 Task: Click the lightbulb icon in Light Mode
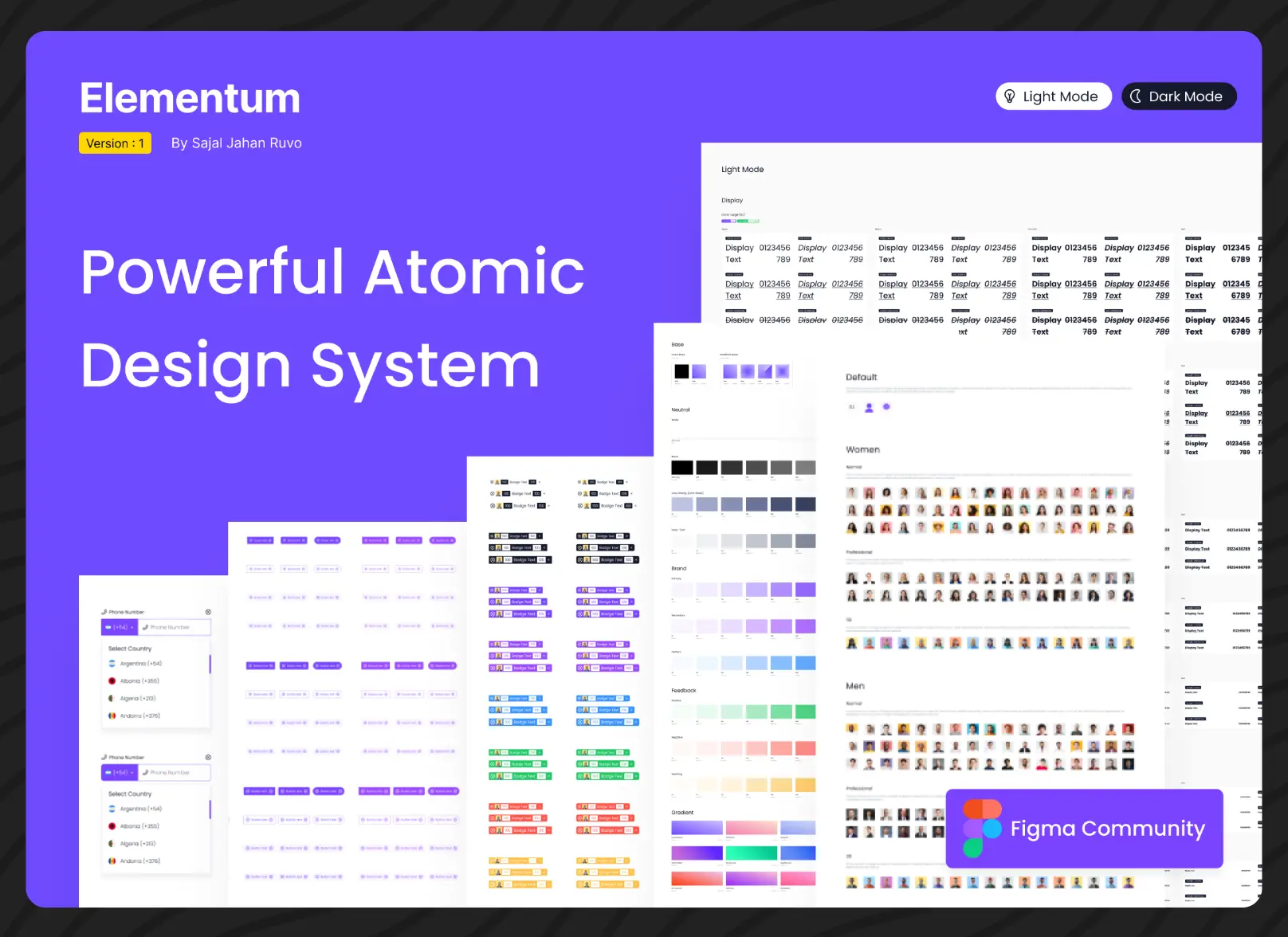point(1009,96)
